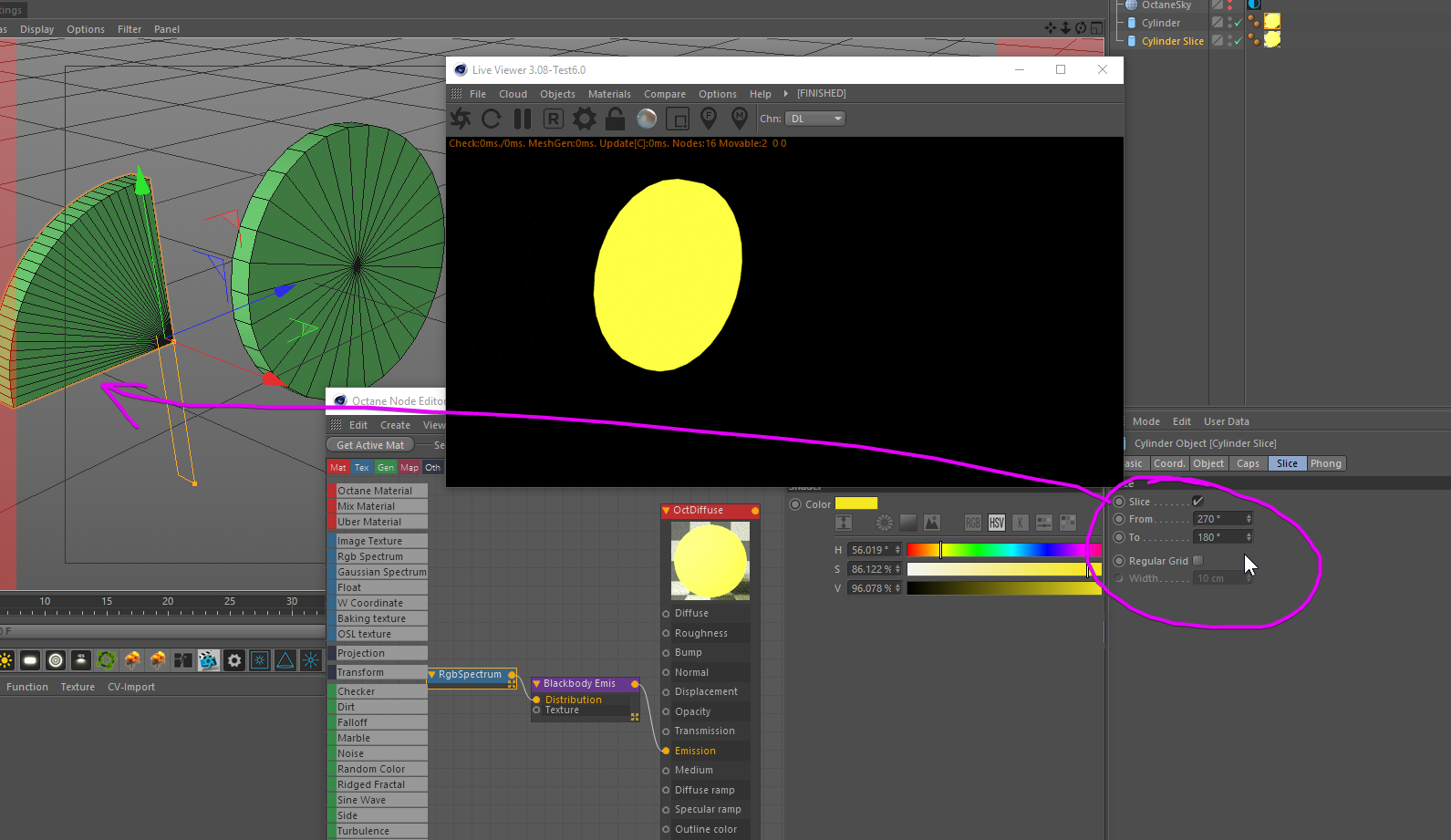The height and width of the screenshot is (840, 1451).
Task: Click the To parameter keyframe circle
Action: pos(1119,537)
